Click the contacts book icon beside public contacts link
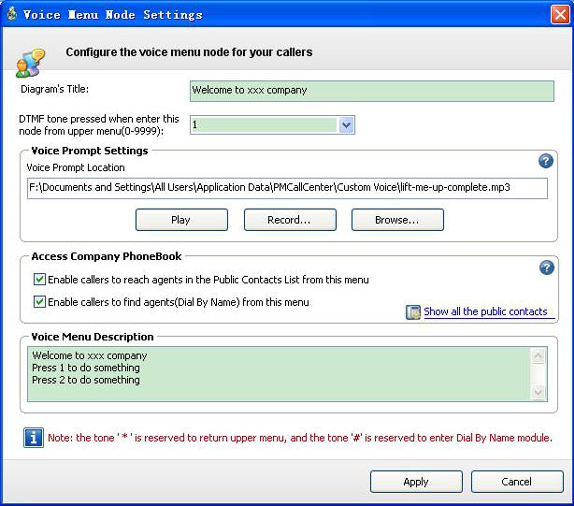Screen dimensions: 574x506 click(x=413, y=312)
